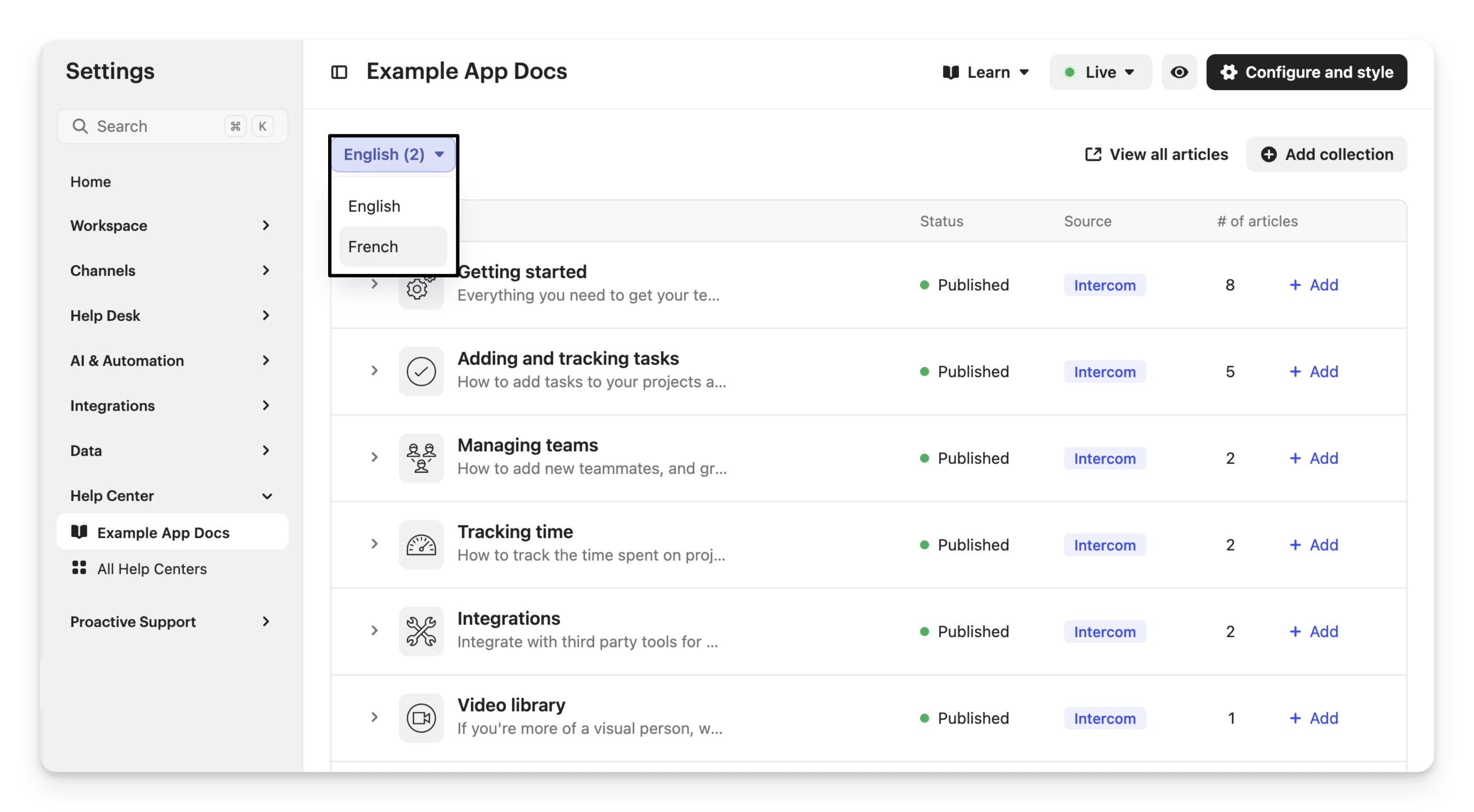Open View all articles link
Image resolution: width=1474 pixels, height=812 pixels.
[x=1157, y=154]
